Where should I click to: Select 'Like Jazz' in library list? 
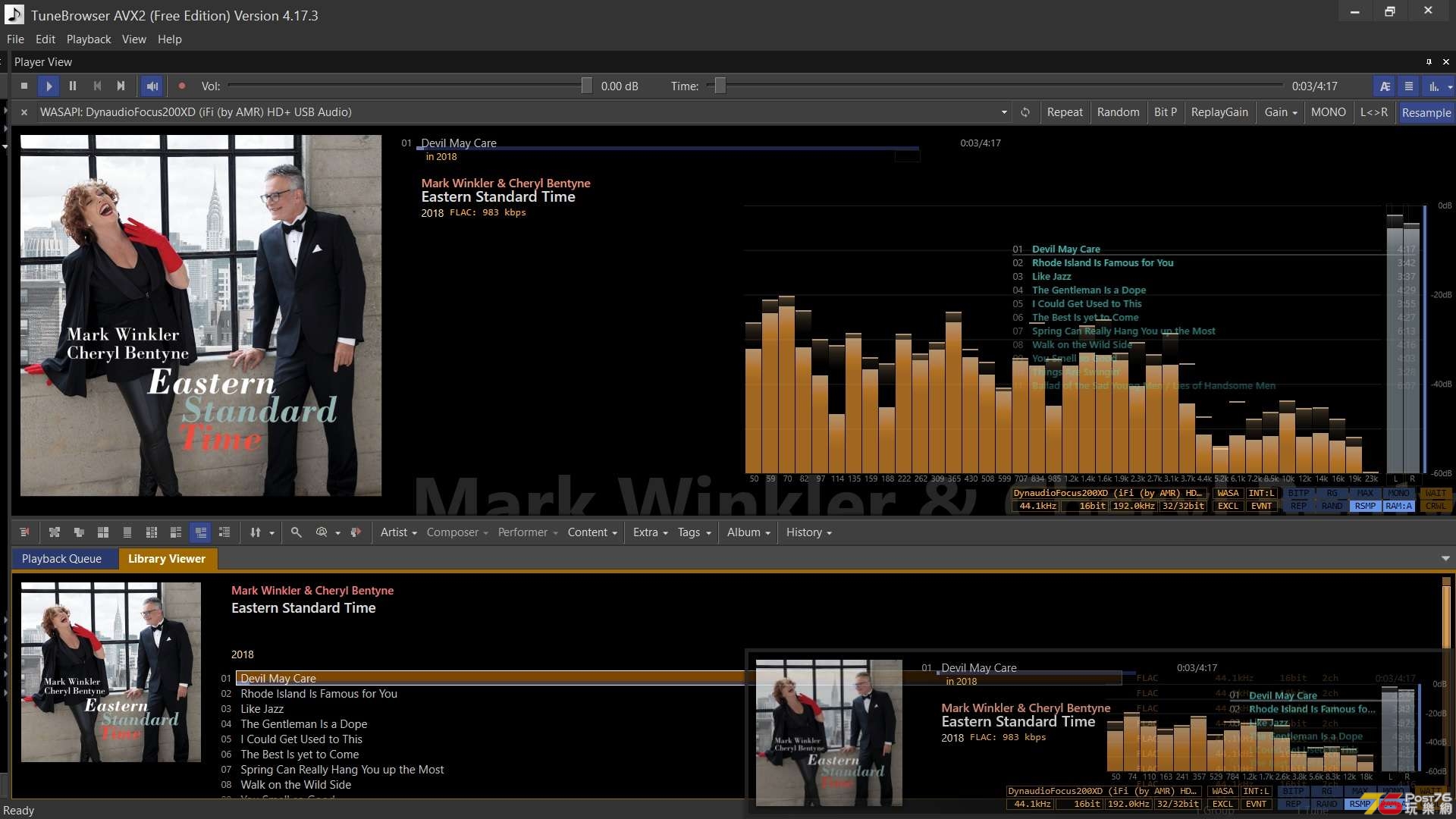pyautogui.click(x=262, y=709)
